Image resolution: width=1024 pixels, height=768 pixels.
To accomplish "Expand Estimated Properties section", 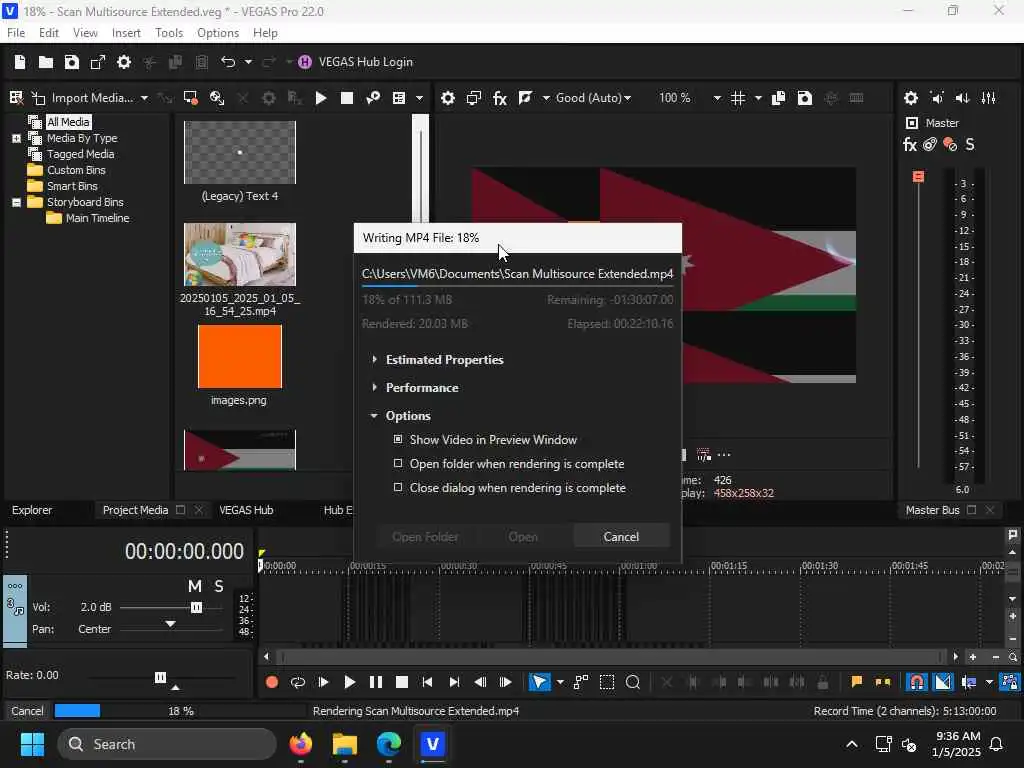I will pos(374,360).
